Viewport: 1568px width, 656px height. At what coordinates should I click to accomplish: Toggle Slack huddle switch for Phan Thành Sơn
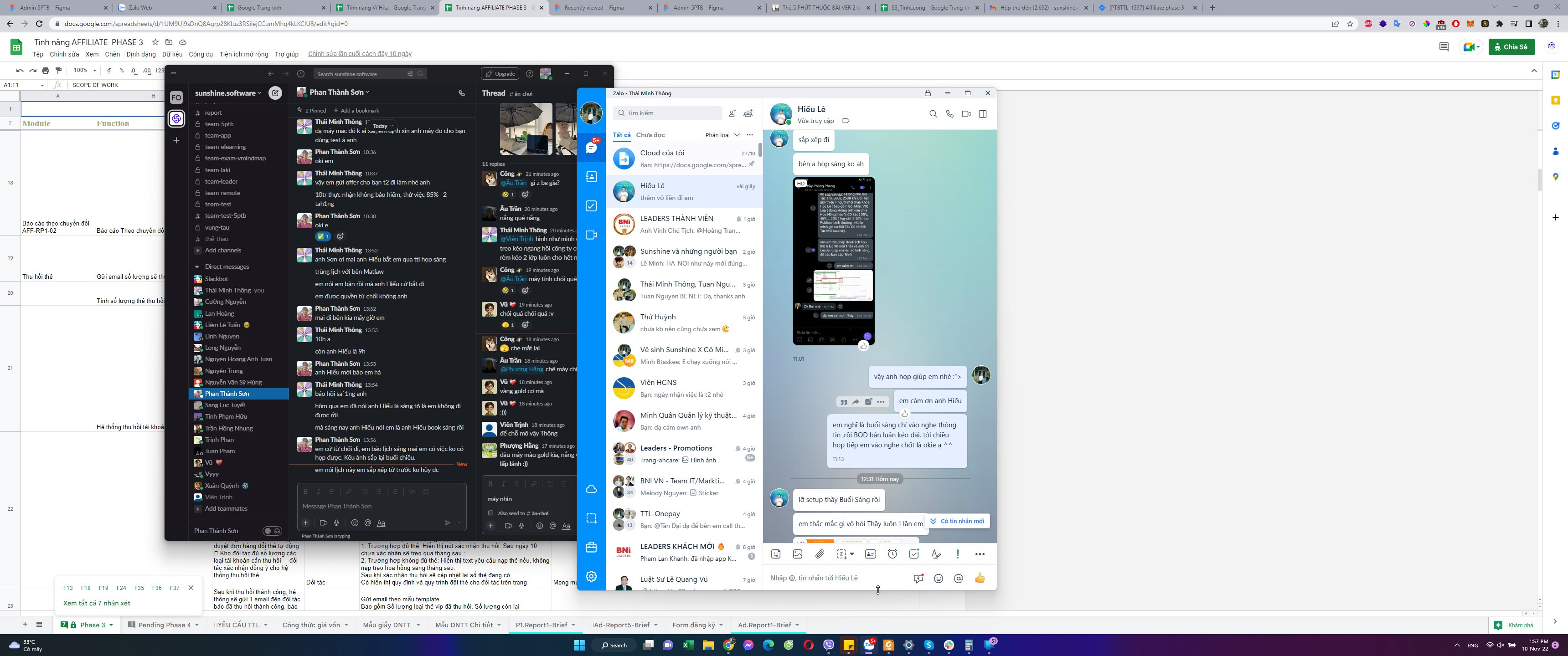click(x=272, y=531)
